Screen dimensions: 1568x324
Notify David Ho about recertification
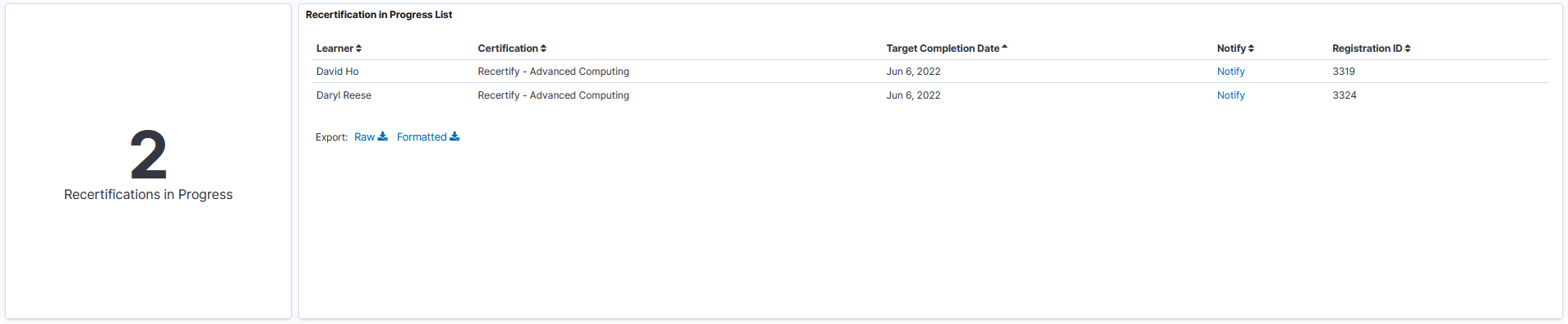point(1230,72)
